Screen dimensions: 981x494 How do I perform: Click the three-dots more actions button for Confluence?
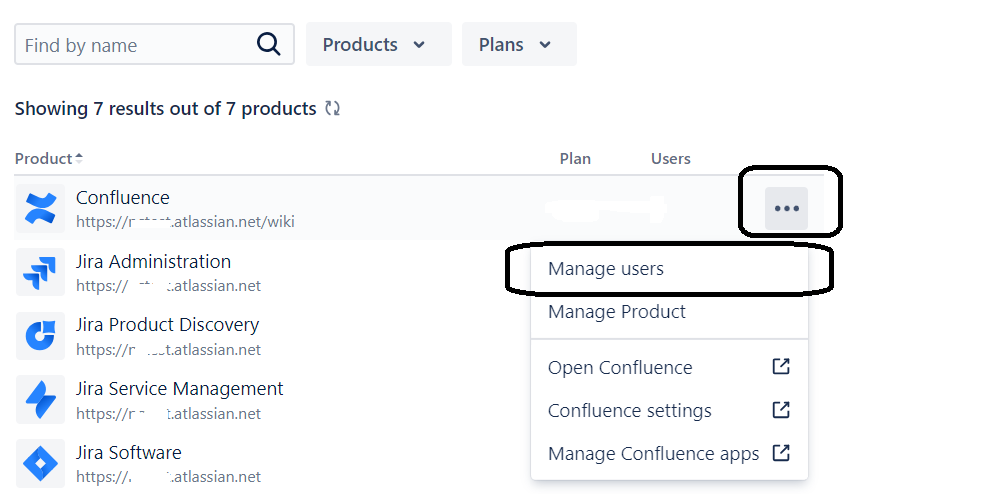pos(787,208)
